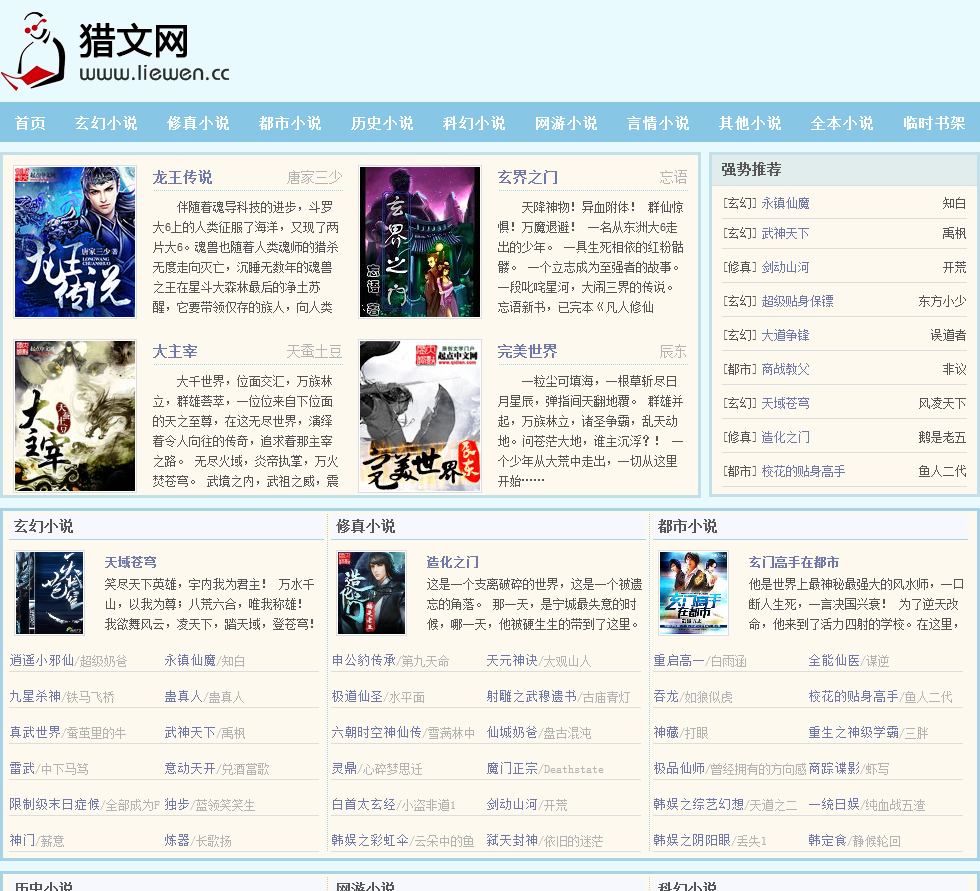Image resolution: width=980 pixels, height=891 pixels.
Task: Open 大道争锋 recommendation
Action: point(786,335)
